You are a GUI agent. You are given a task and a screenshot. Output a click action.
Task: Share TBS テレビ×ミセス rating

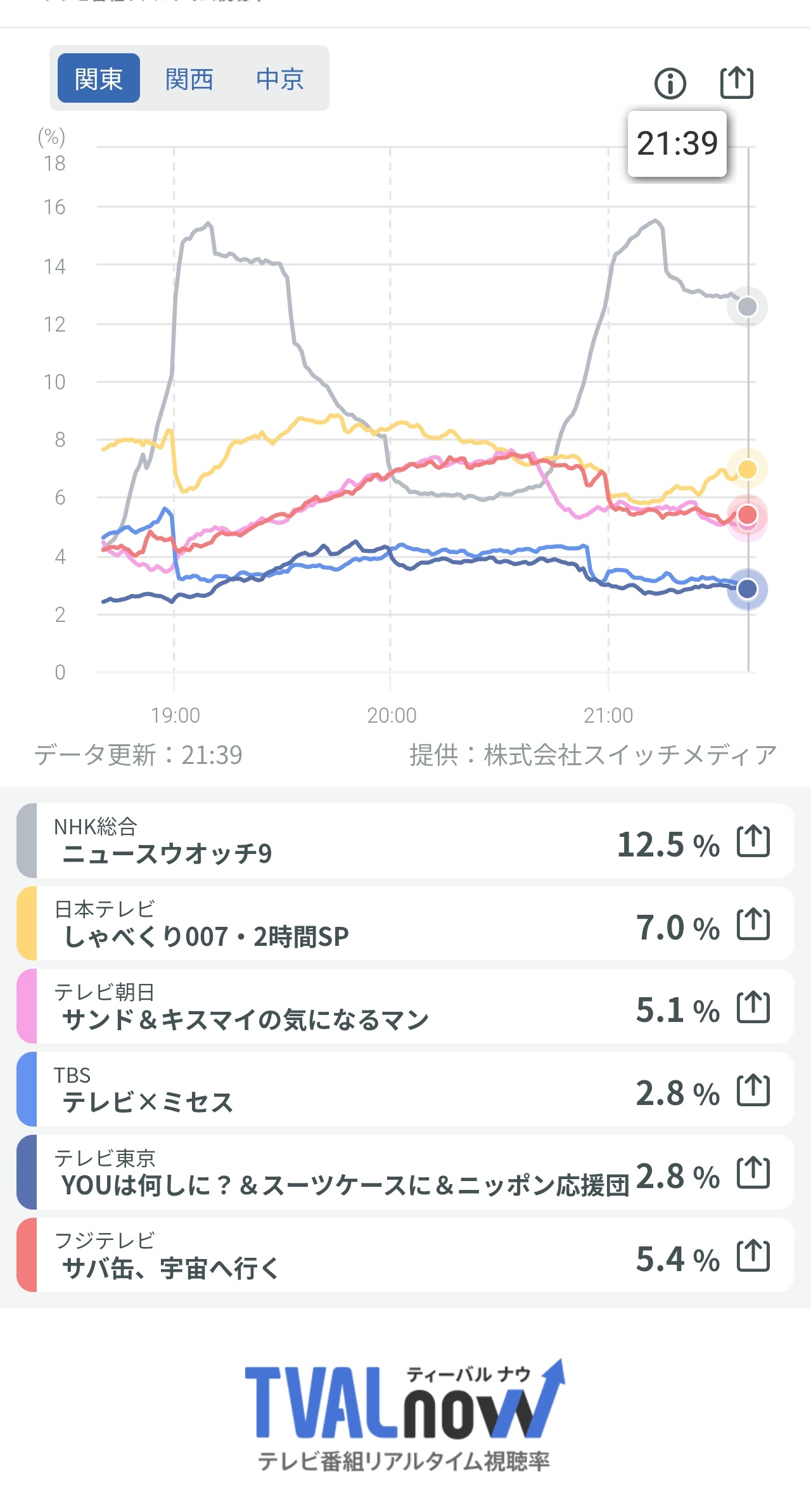753,1090
